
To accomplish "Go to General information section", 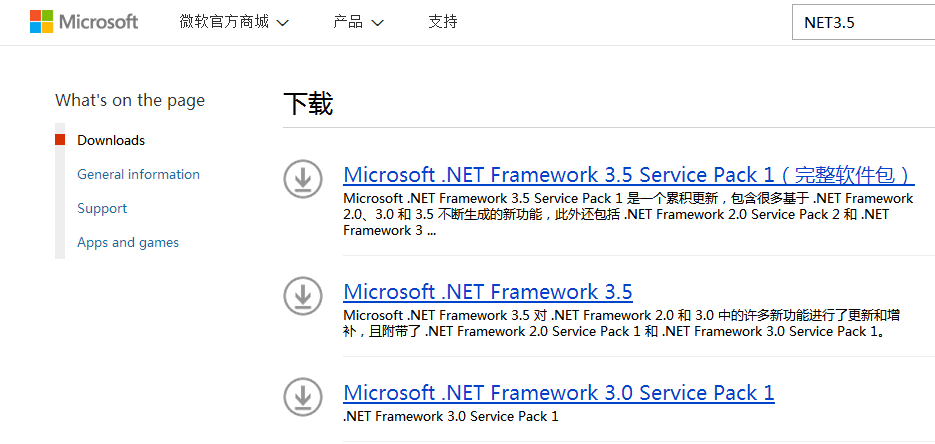I will pyautogui.click(x=138, y=174).
